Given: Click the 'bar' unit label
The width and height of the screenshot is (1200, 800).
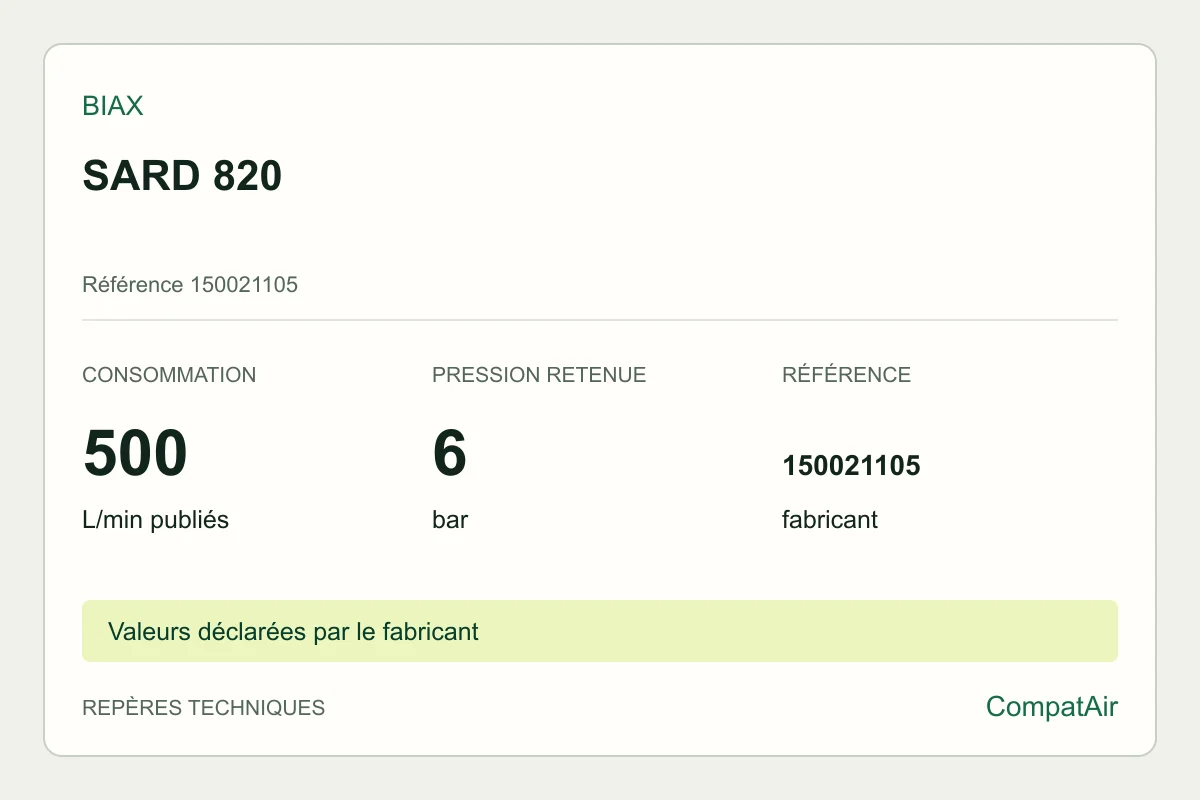Looking at the screenshot, I should (450, 520).
